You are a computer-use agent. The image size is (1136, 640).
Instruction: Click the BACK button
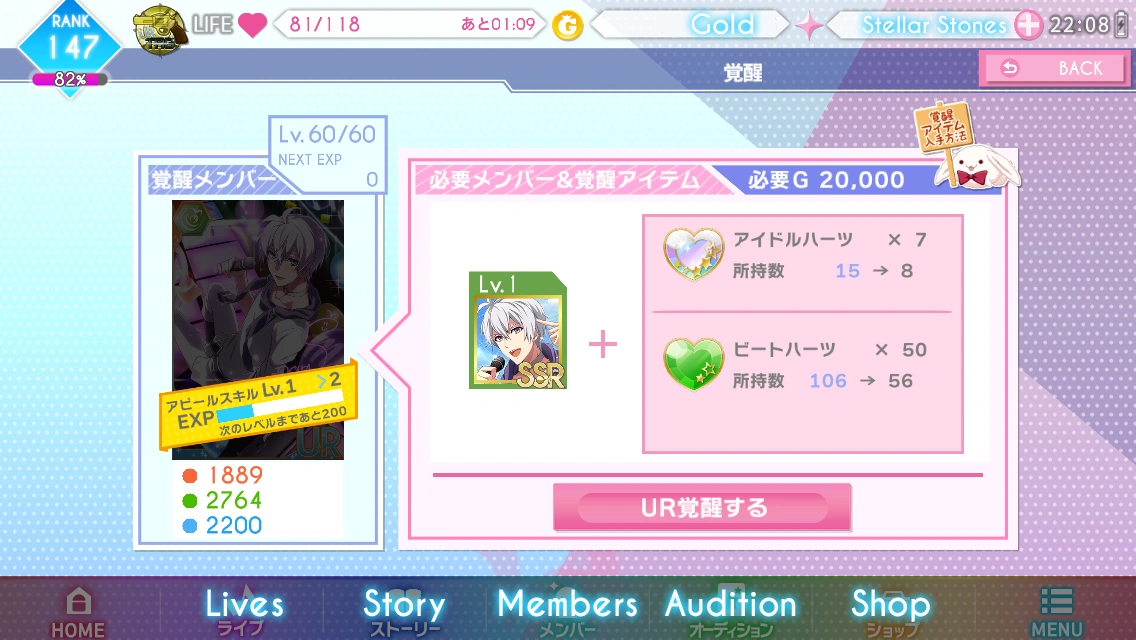click(1053, 69)
